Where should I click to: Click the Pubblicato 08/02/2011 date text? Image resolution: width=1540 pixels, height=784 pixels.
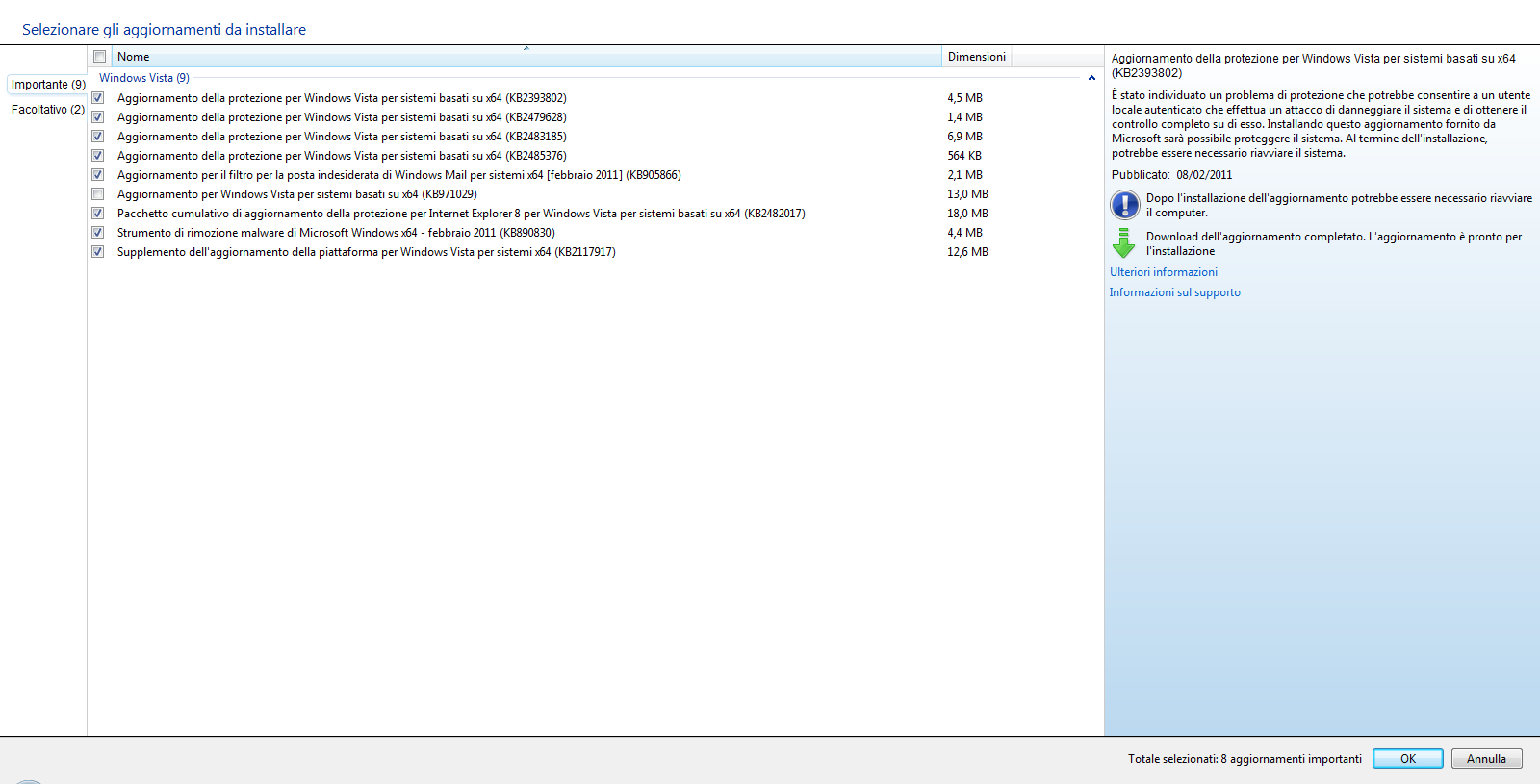(x=1171, y=175)
